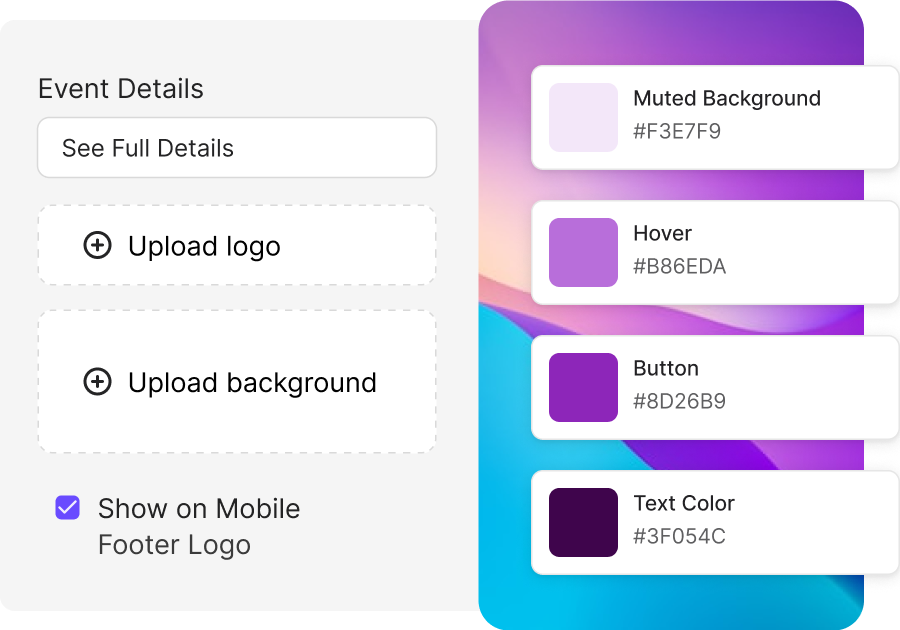Click the plus icon beside Upload background
The width and height of the screenshot is (900, 630).
[98, 382]
